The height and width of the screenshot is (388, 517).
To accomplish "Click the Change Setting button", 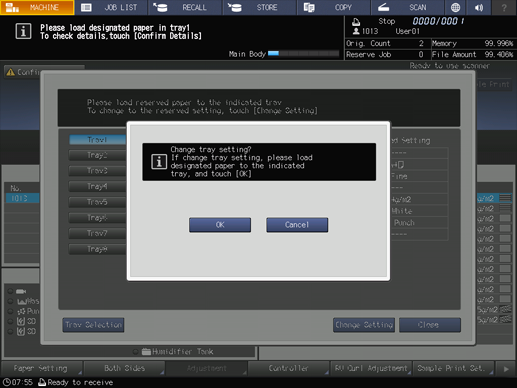I will pos(364,325).
